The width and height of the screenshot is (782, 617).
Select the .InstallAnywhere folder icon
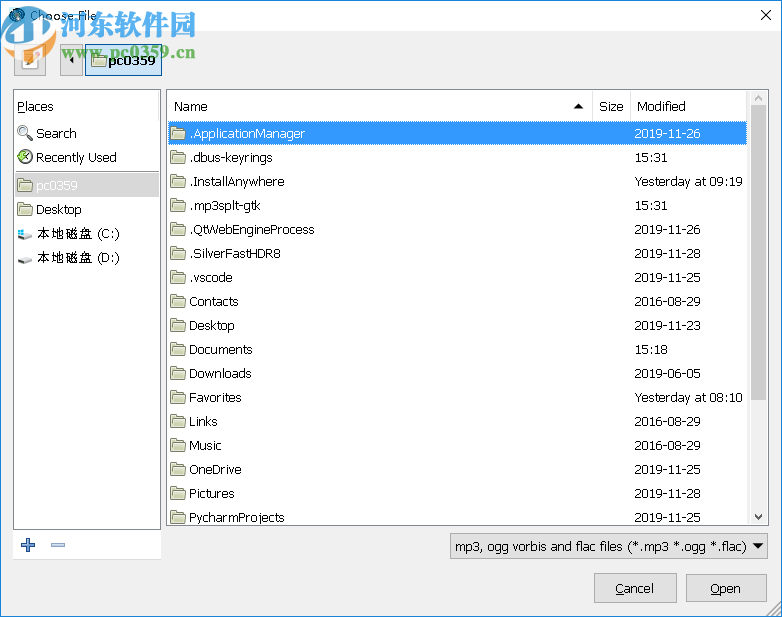[178, 181]
